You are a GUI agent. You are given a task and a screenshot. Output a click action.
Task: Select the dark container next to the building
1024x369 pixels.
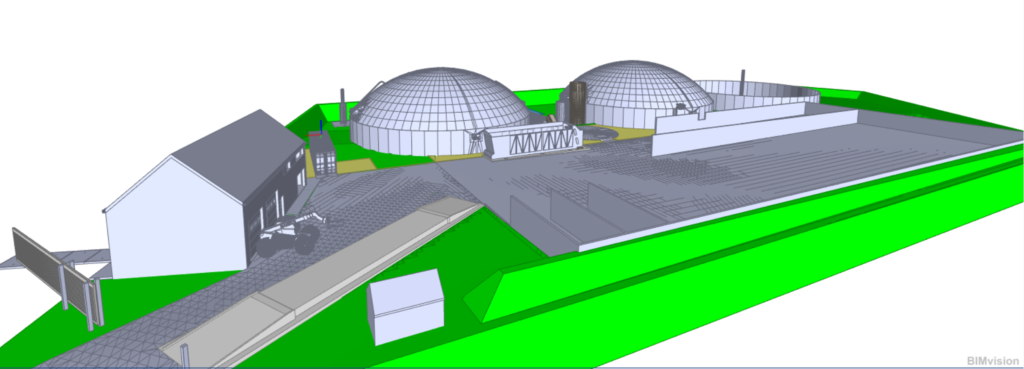tap(322, 155)
